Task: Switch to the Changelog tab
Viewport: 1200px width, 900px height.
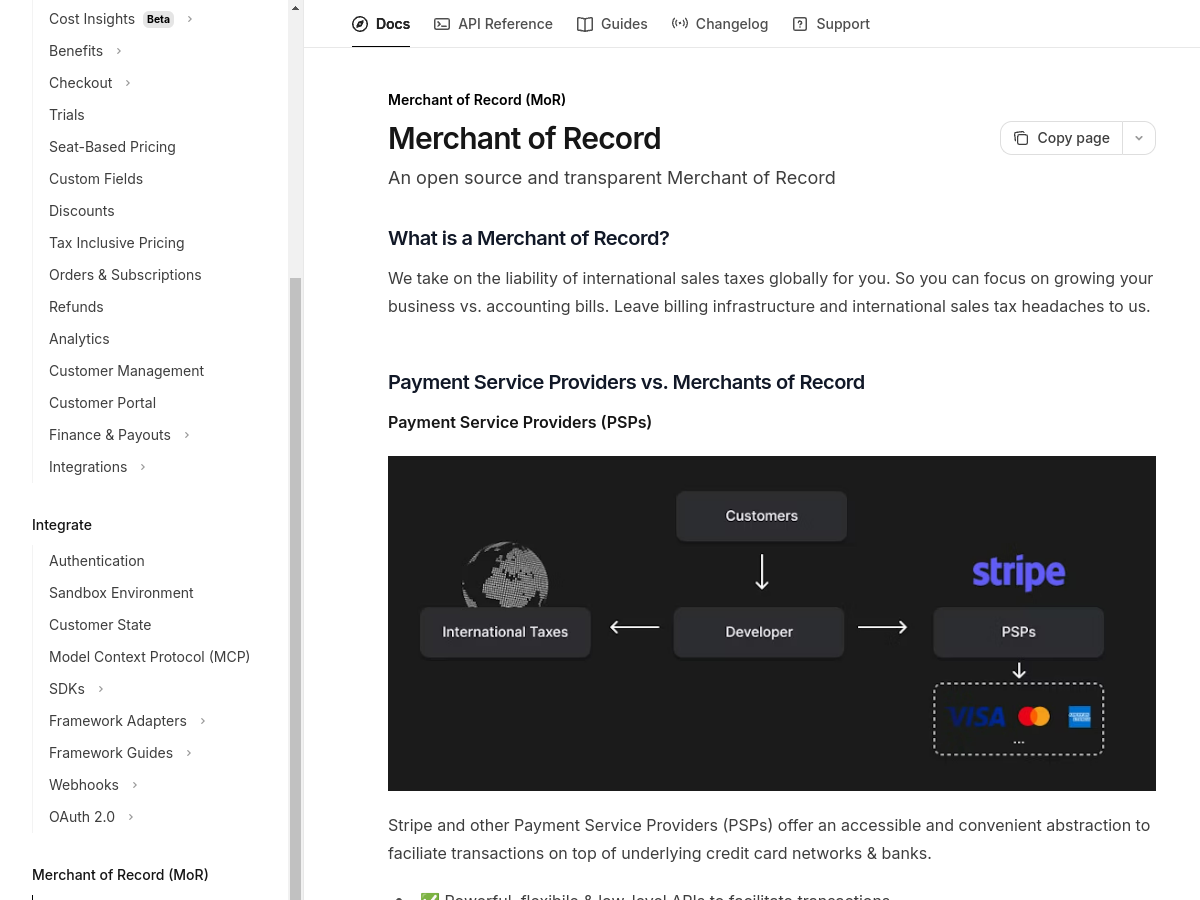Action: [731, 23]
